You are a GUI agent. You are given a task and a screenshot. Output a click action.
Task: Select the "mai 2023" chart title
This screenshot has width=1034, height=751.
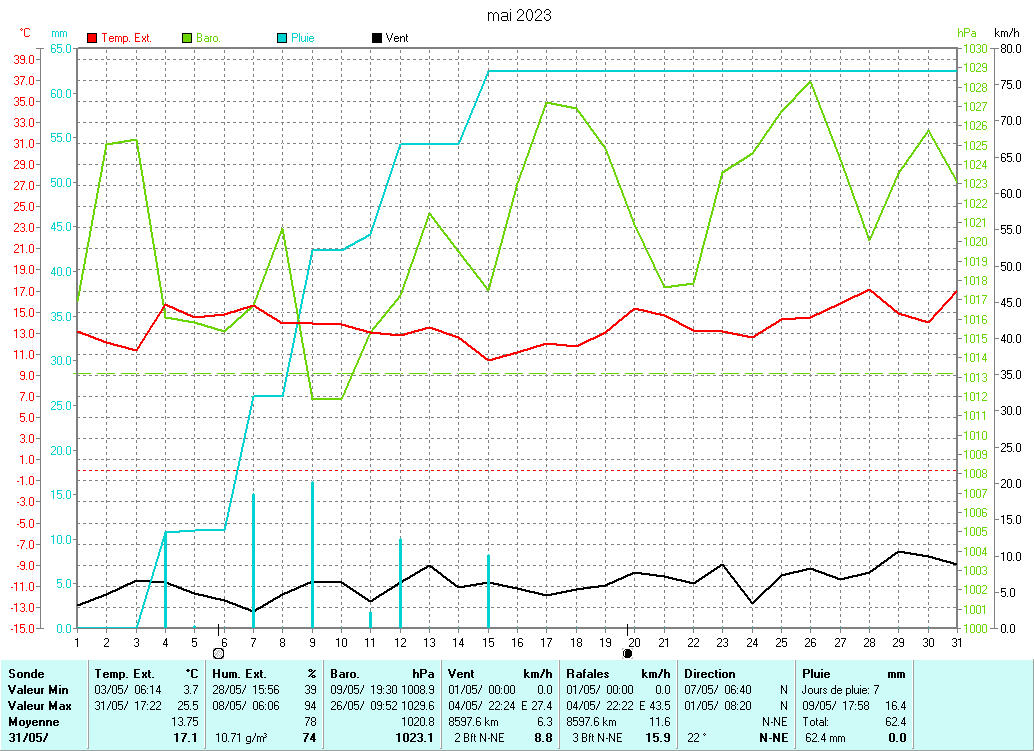[518, 15]
